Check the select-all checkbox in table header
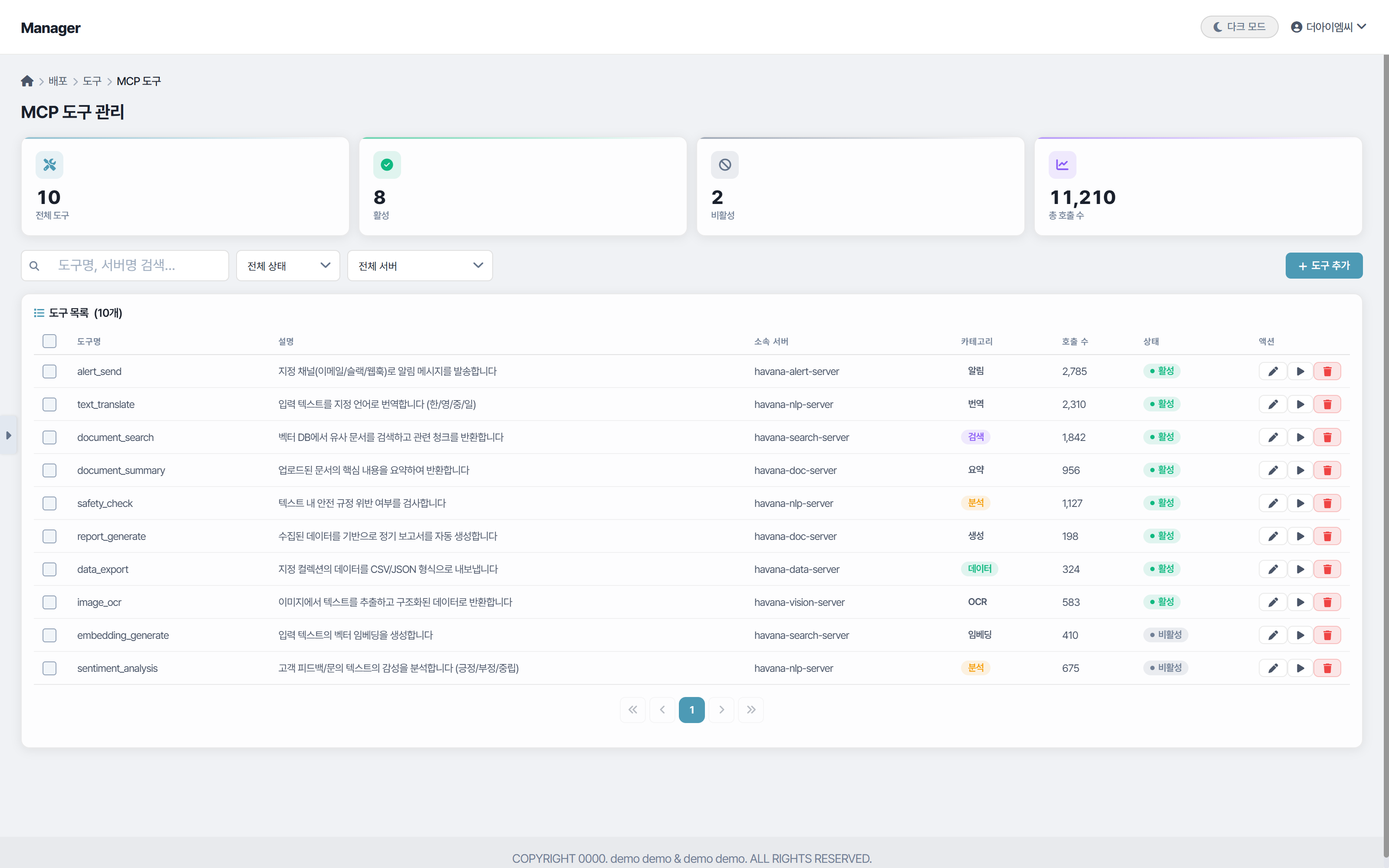 coord(49,341)
